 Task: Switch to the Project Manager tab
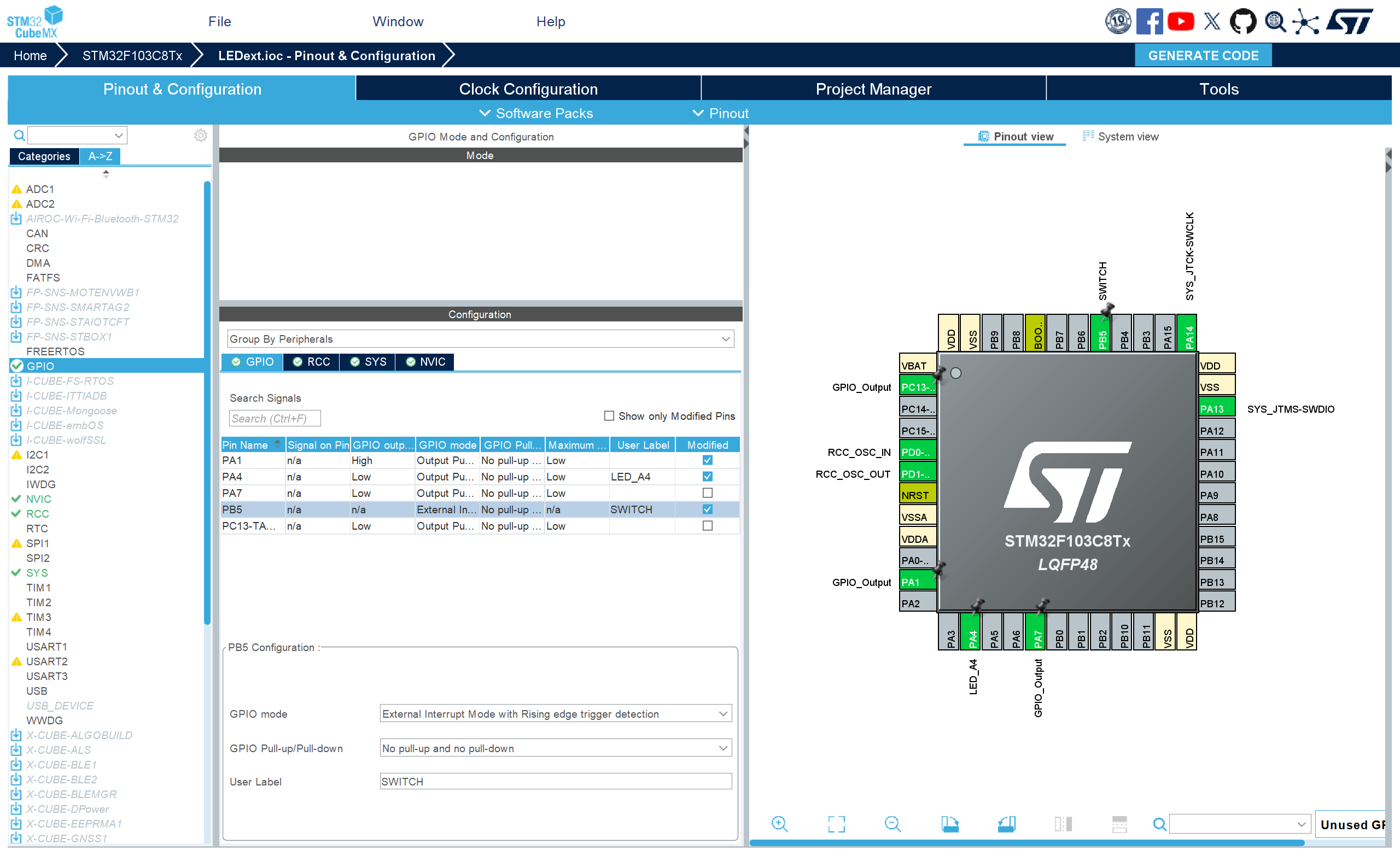873,89
